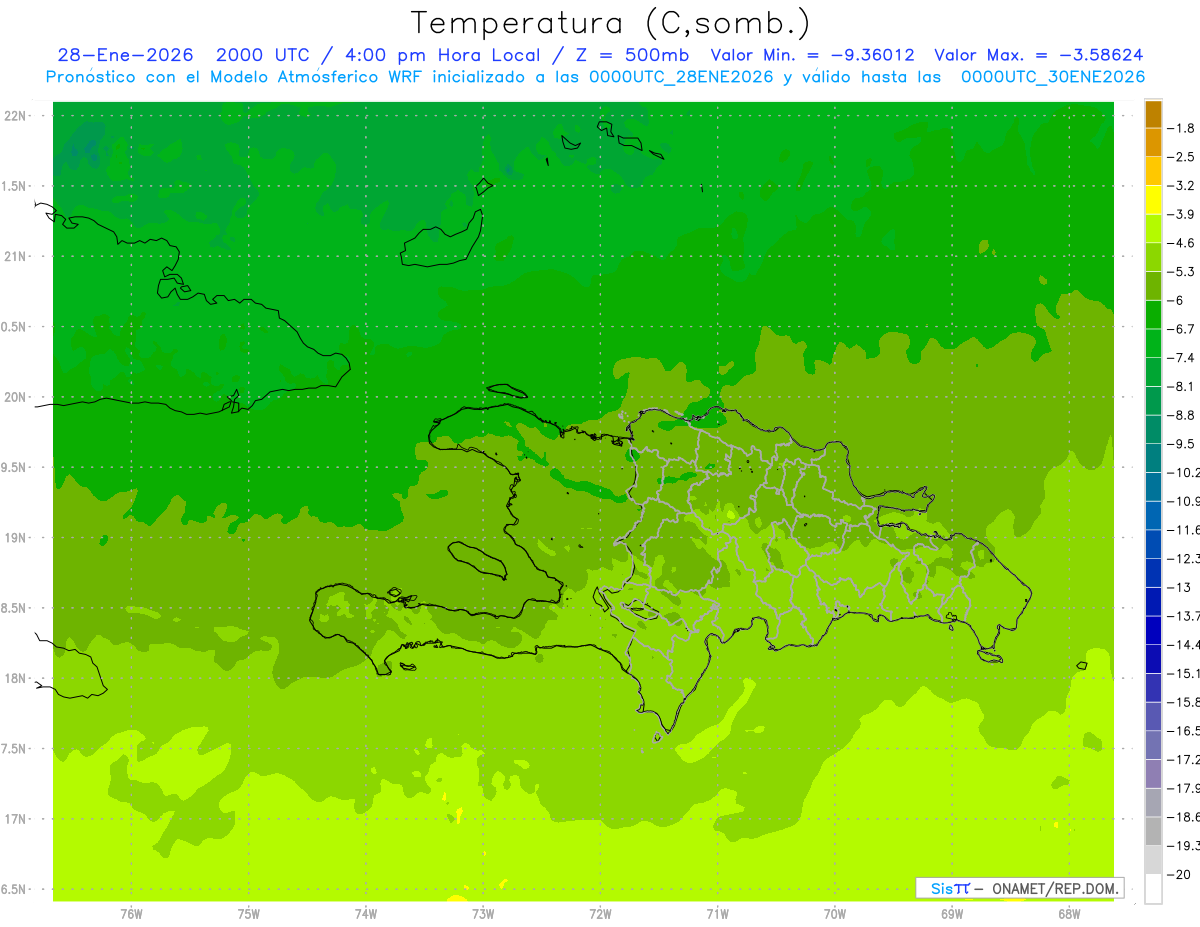Pick the purple swatch between -17.2 and -17.9
This screenshot has width=1200, height=927.
(x=1153, y=774)
